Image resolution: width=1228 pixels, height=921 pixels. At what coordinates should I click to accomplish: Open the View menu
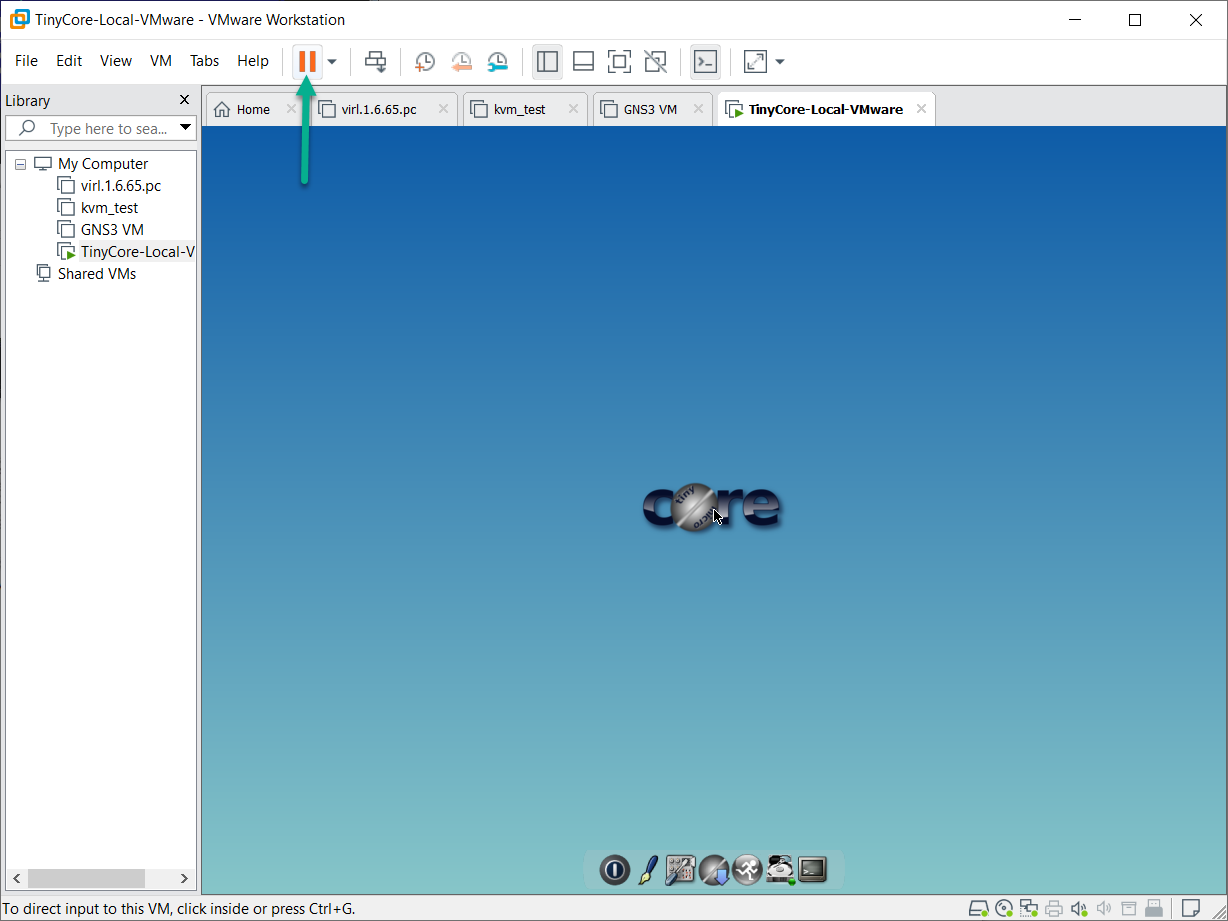click(116, 61)
